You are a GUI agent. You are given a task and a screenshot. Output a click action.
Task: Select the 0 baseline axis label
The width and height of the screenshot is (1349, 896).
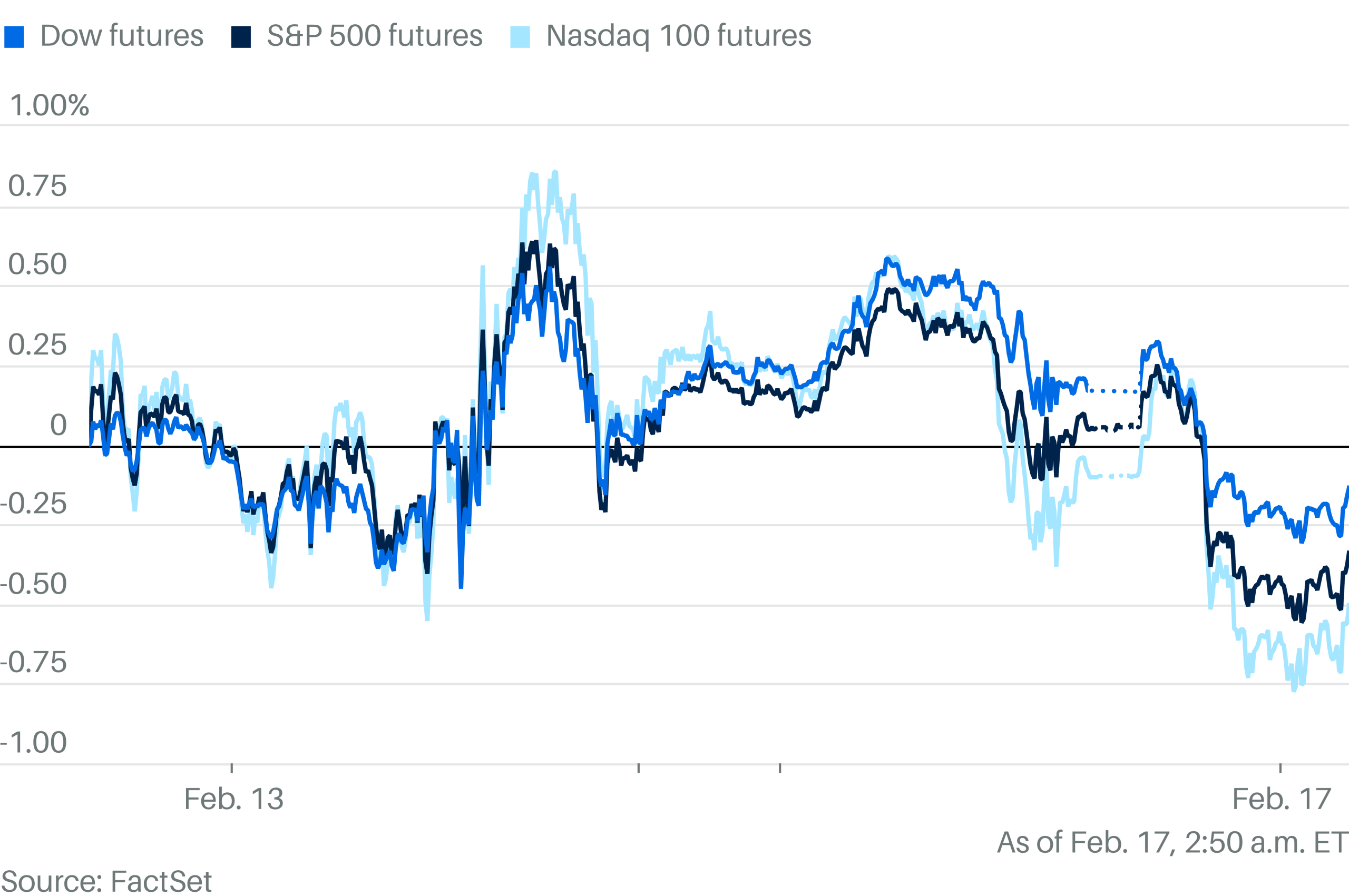(x=58, y=425)
